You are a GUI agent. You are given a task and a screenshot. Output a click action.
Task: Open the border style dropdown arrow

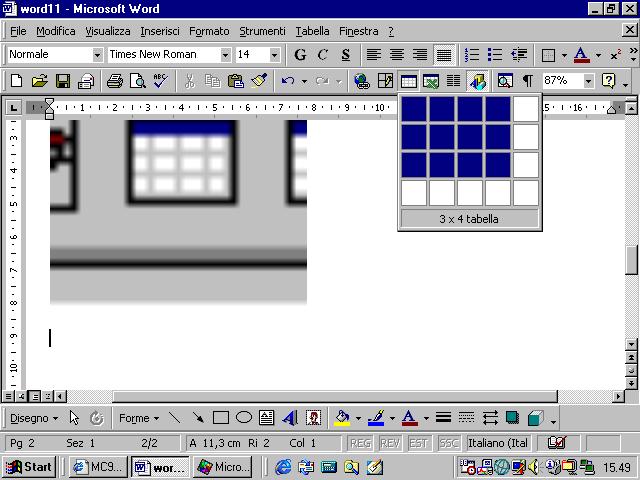point(564,55)
